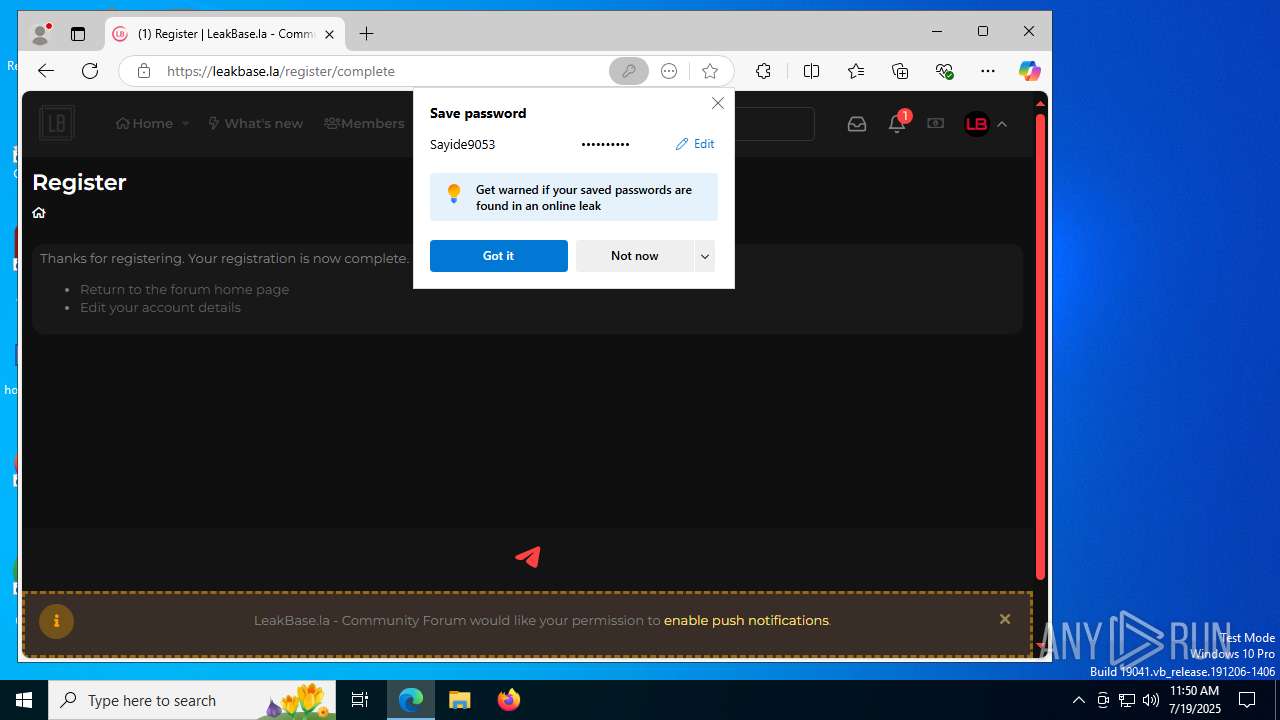Open the tab actions menu icon

pyautogui.click(x=78, y=34)
